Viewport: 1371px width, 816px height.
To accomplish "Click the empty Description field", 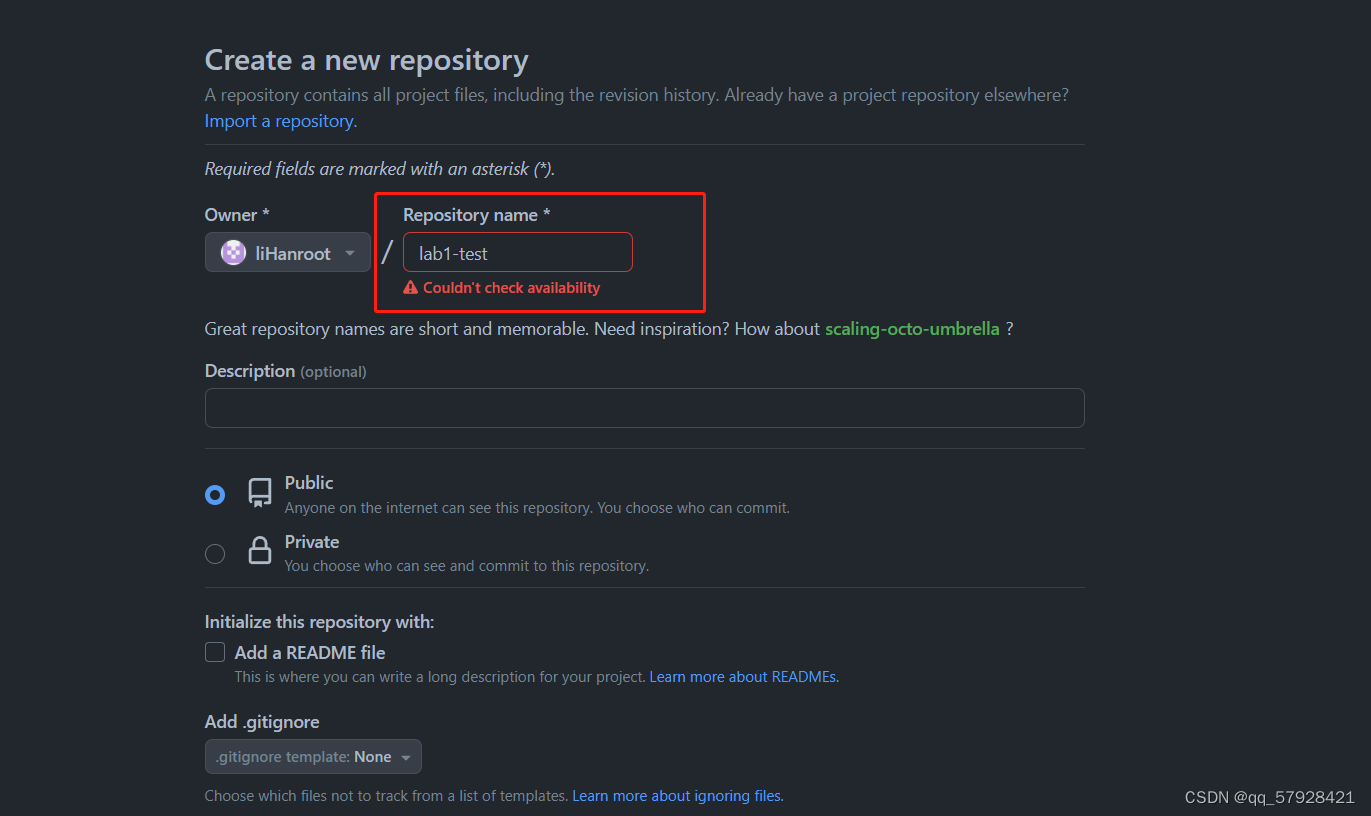I will click(x=644, y=408).
